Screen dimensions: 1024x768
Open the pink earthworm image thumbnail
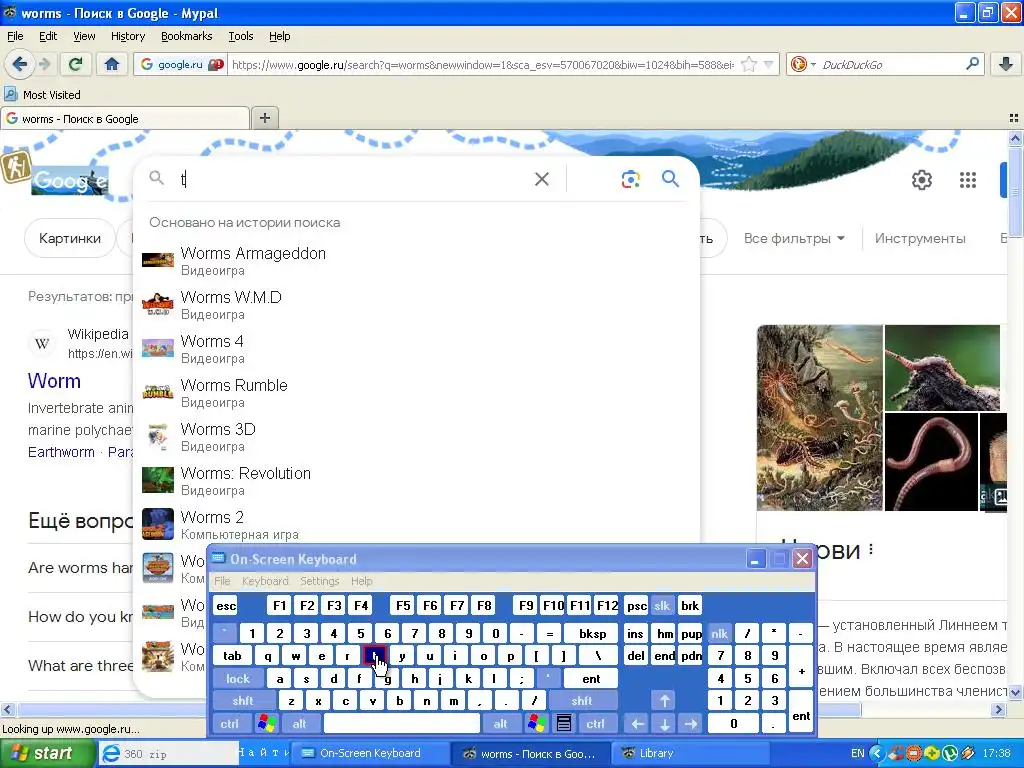tap(931, 461)
